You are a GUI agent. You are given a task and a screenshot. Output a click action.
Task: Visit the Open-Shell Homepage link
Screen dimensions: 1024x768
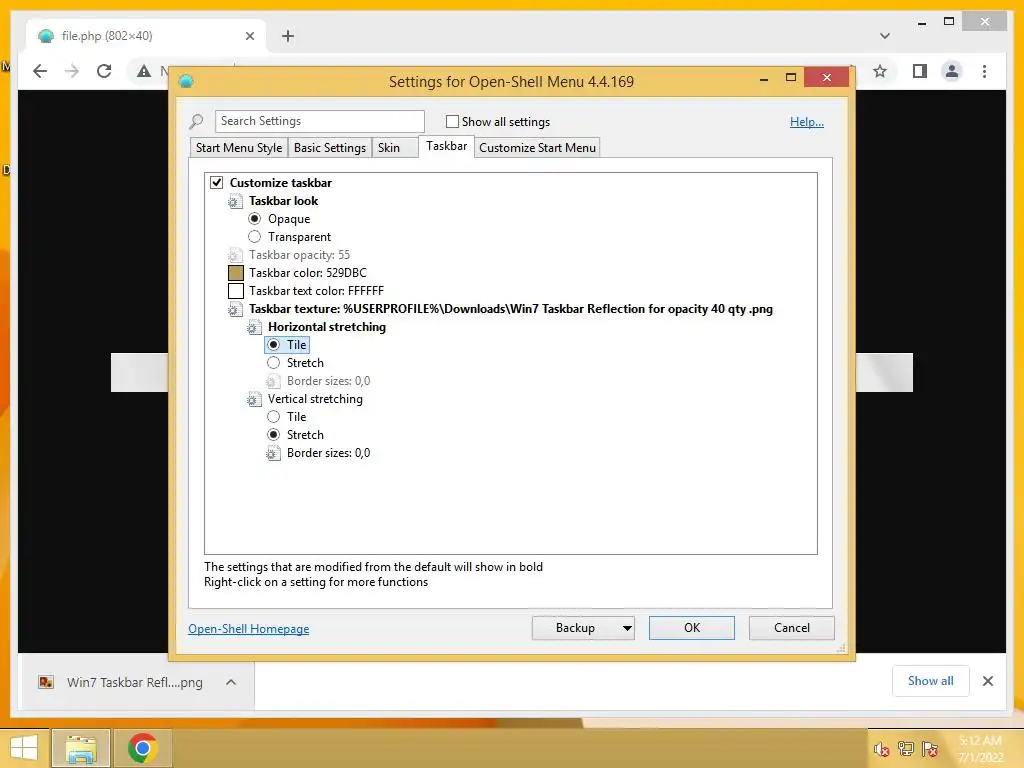point(249,629)
